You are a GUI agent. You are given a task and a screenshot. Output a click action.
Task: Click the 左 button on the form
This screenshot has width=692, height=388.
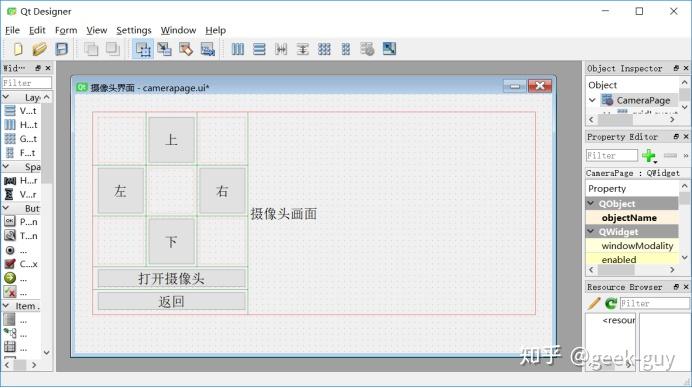pyautogui.click(x=120, y=191)
